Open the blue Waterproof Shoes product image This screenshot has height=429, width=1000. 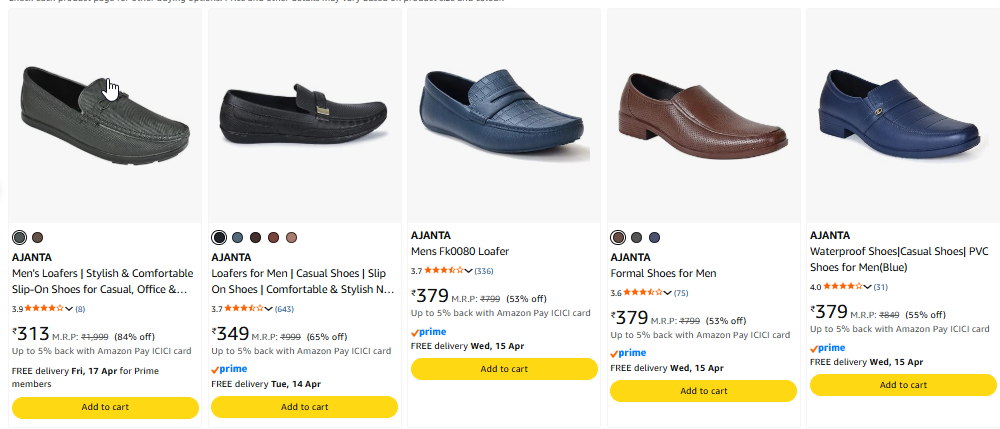(x=902, y=110)
